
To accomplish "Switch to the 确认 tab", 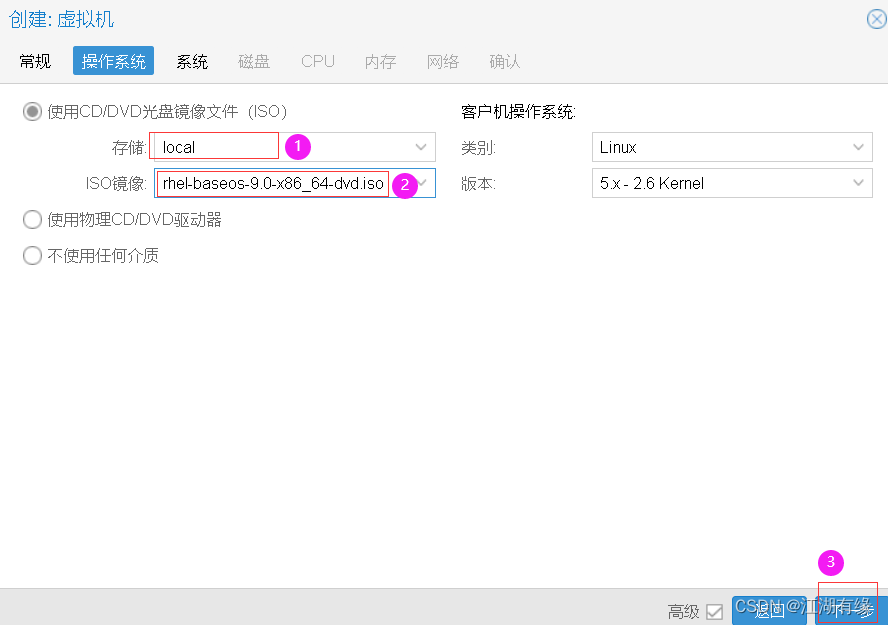I will pos(505,61).
